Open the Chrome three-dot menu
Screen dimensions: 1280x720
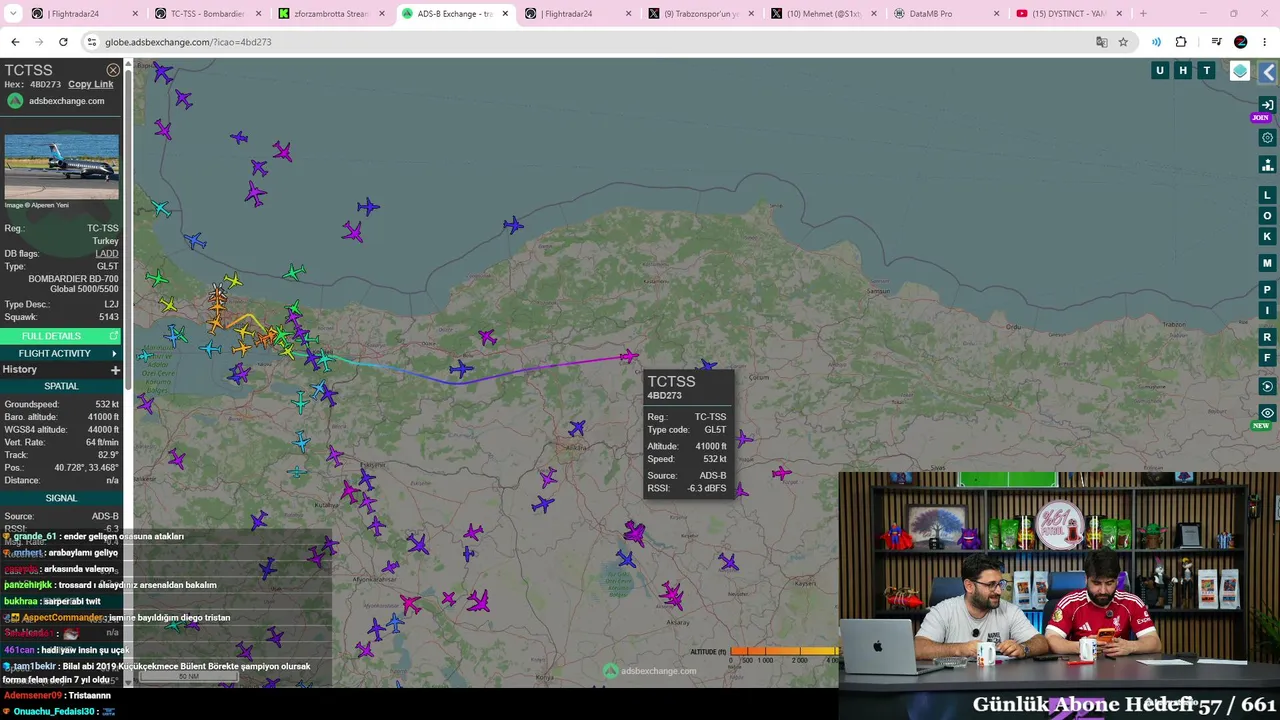pos(1265,42)
